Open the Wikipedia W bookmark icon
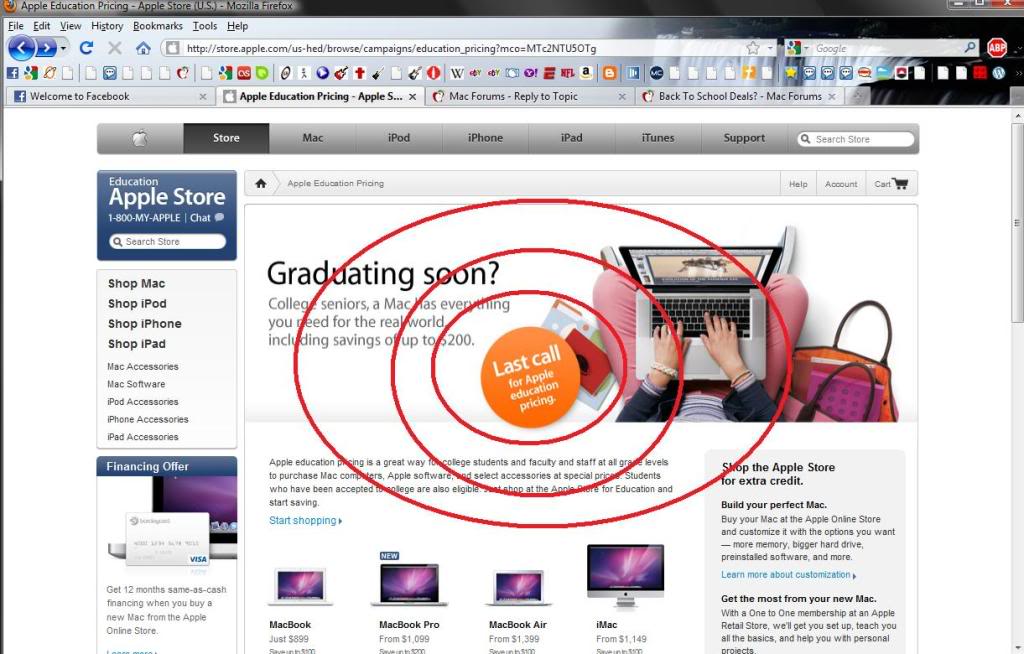1024x654 pixels. click(x=457, y=73)
